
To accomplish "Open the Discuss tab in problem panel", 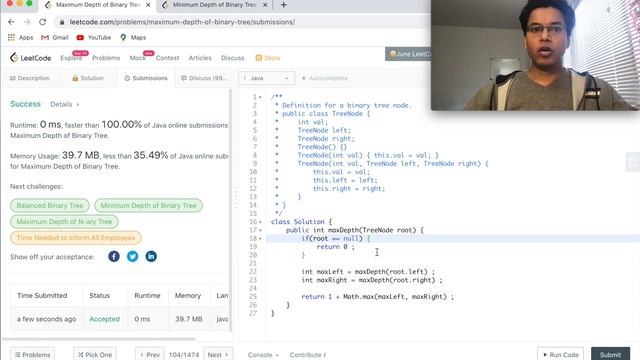I will 204,78.
